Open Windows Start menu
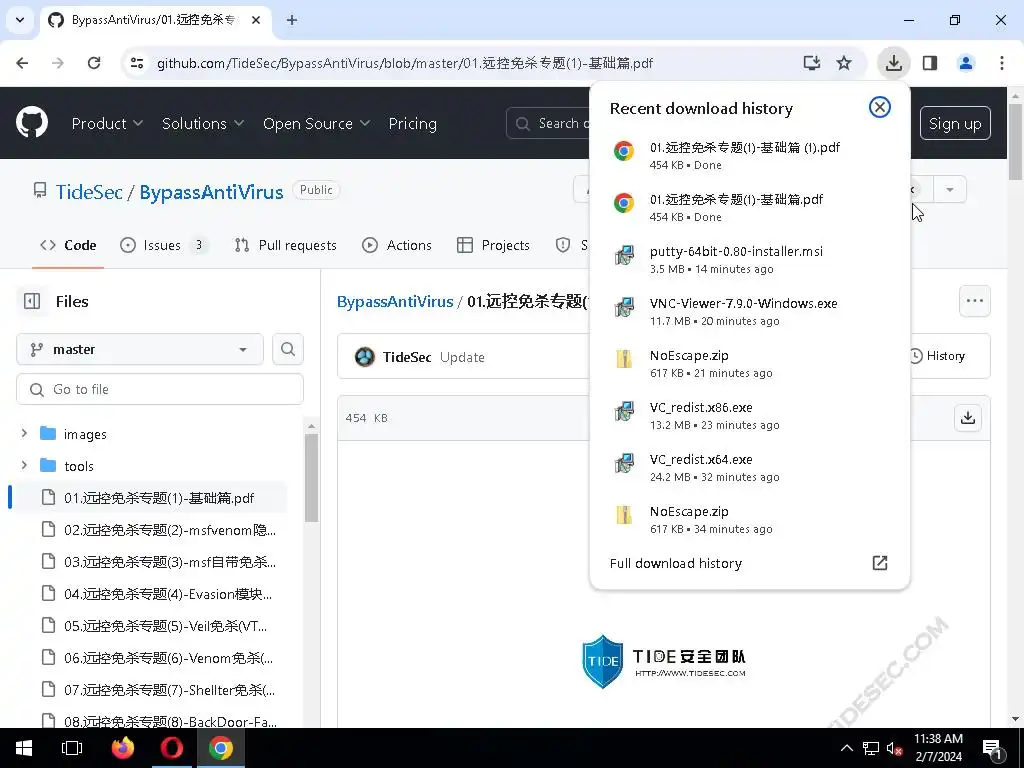The height and width of the screenshot is (768, 1024). click(24, 748)
